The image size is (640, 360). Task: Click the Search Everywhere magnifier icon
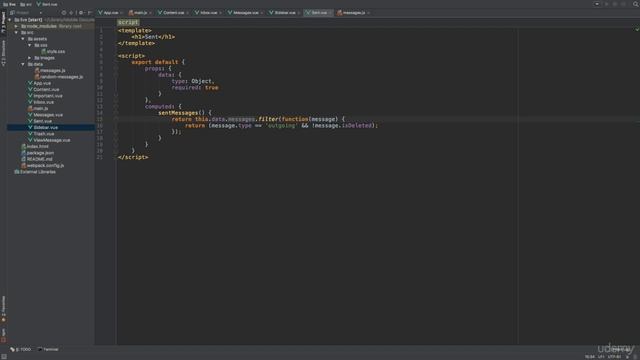click(x=636, y=4)
